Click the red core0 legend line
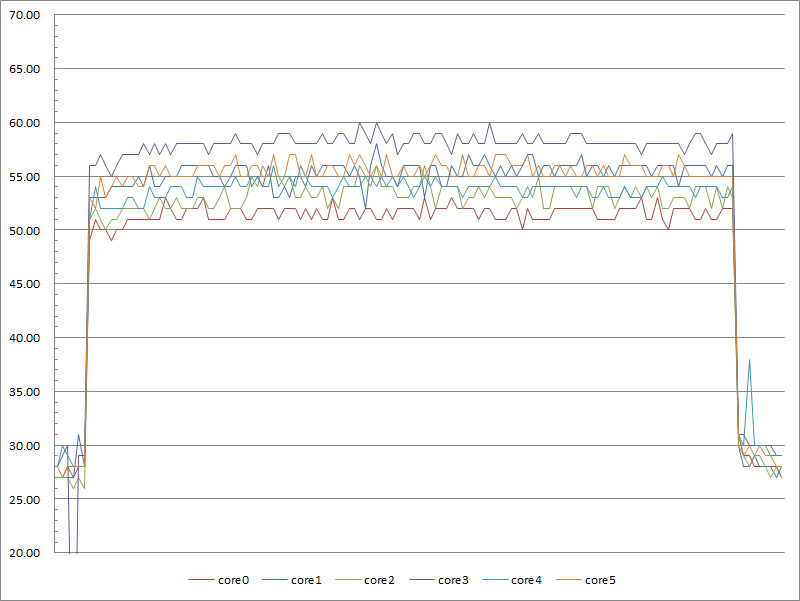Screen dimensions: 800x601 click(x=201, y=580)
